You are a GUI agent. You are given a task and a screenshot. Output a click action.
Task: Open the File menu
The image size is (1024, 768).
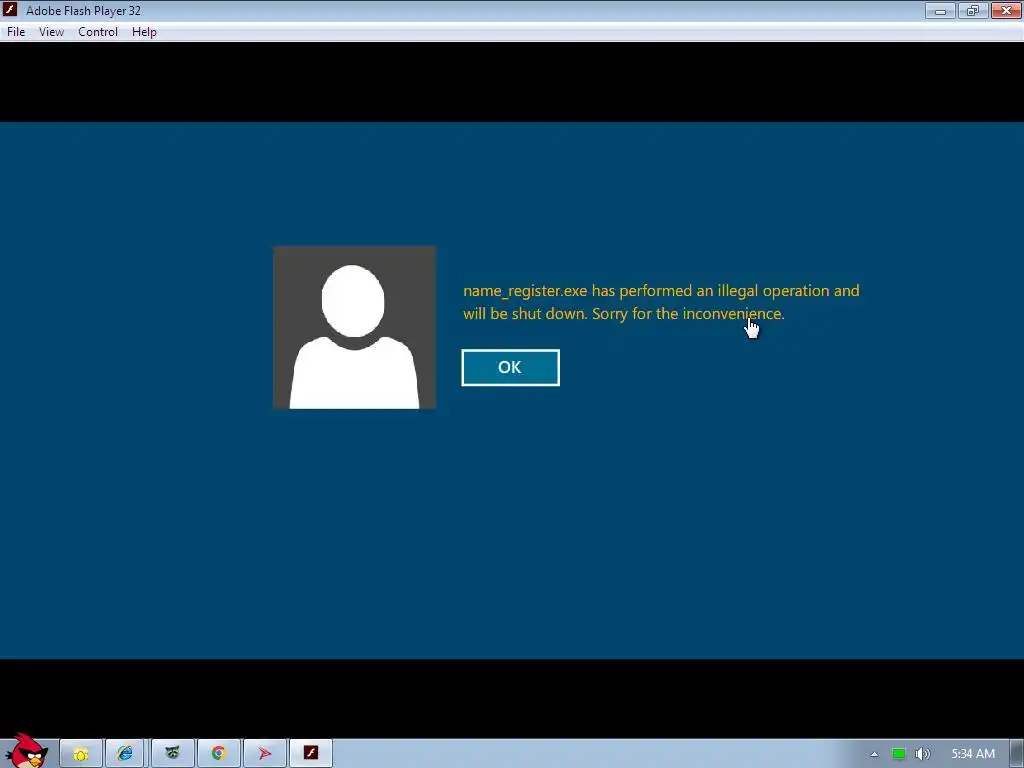click(x=16, y=32)
